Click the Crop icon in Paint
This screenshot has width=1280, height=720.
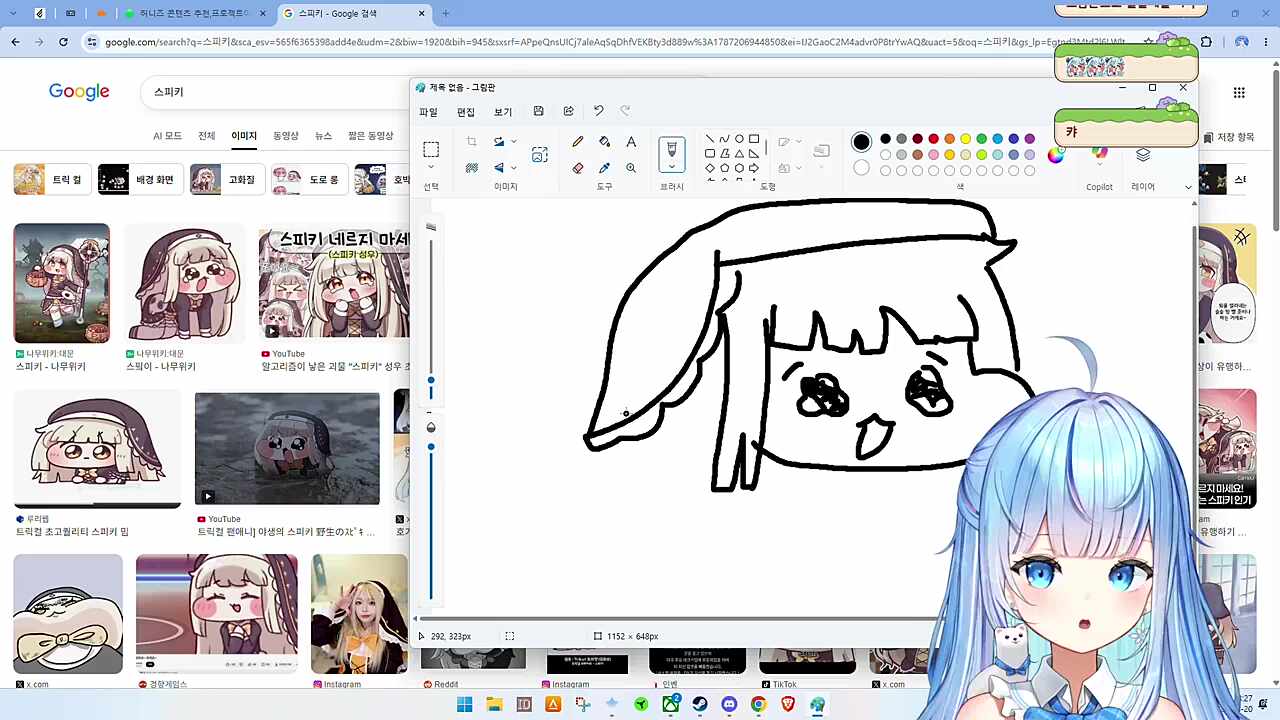point(471,142)
